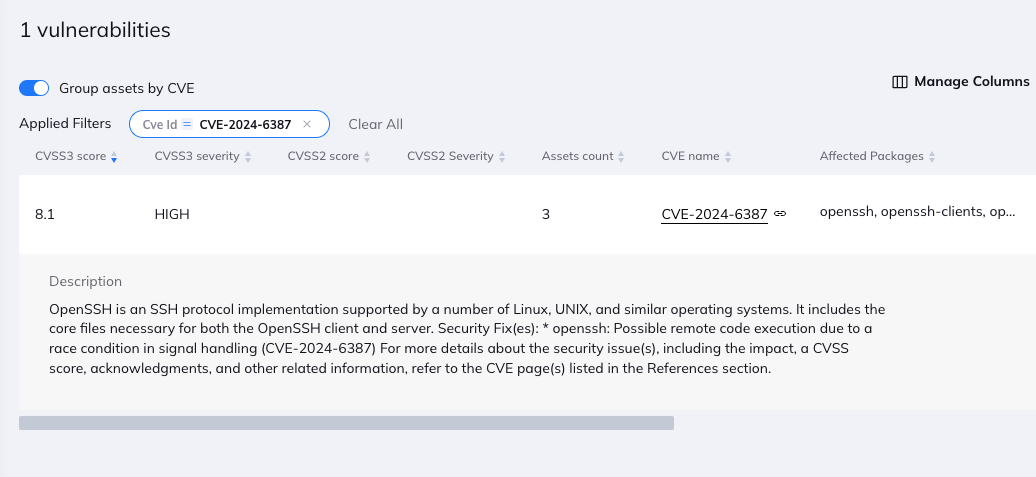Image resolution: width=1036 pixels, height=477 pixels.
Task: Click the Manage Columns icon
Action: click(899, 82)
